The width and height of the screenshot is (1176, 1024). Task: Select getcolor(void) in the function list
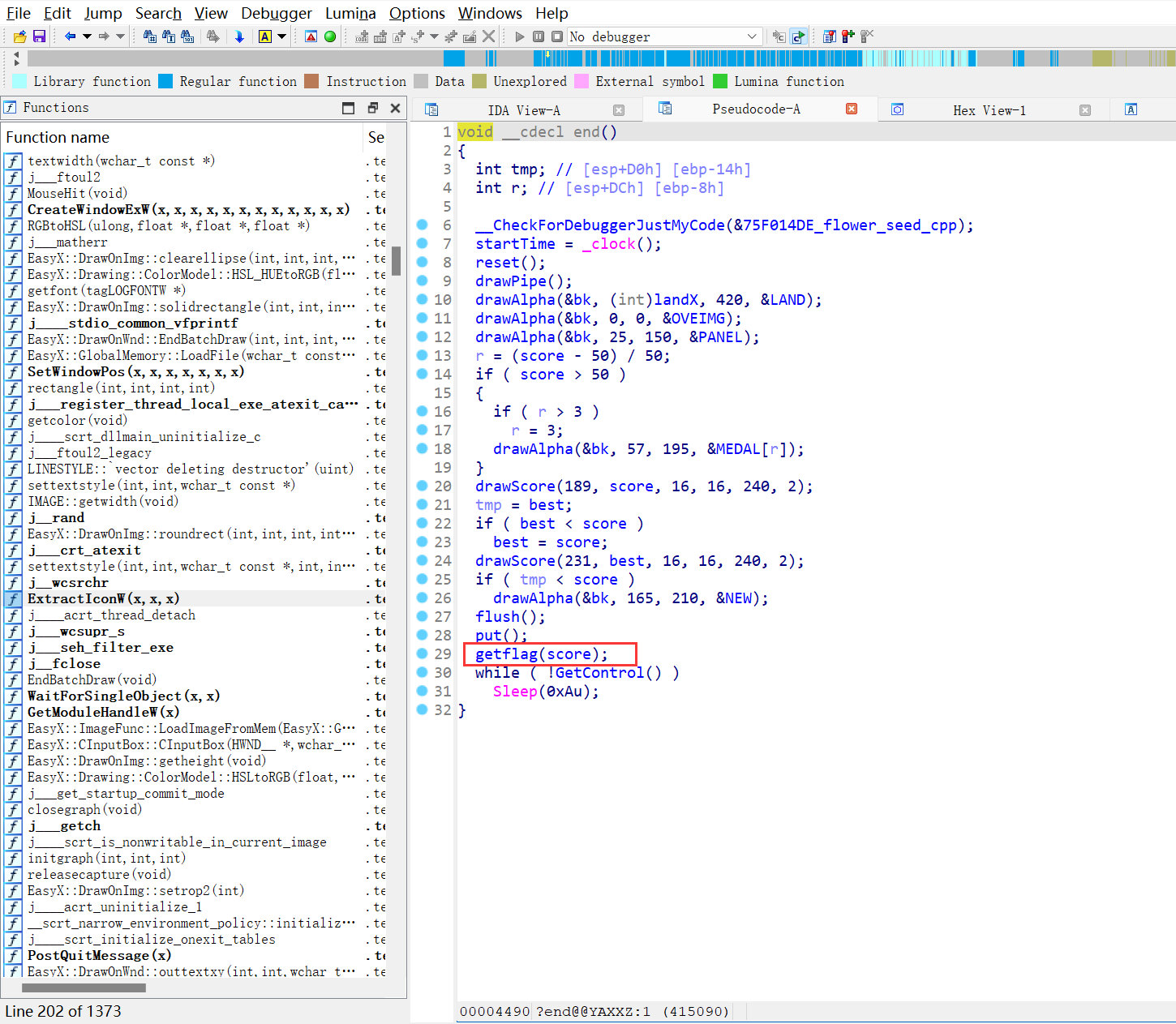[x=77, y=420]
